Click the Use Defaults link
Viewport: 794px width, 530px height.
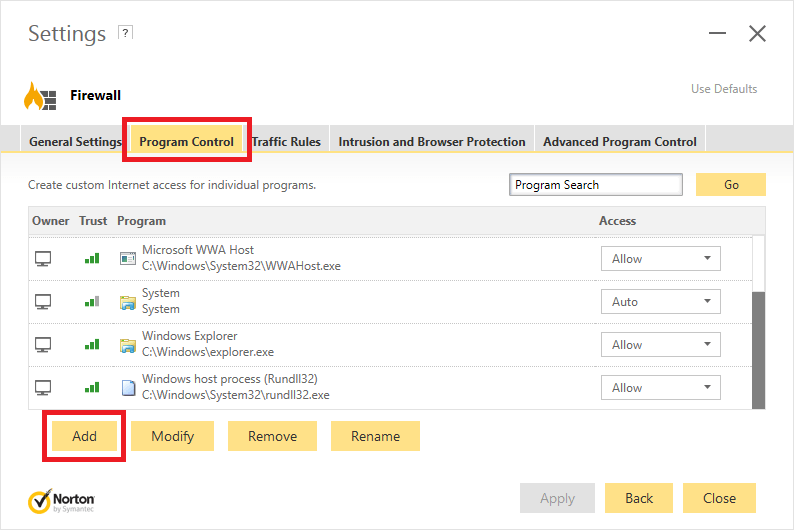click(724, 89)
